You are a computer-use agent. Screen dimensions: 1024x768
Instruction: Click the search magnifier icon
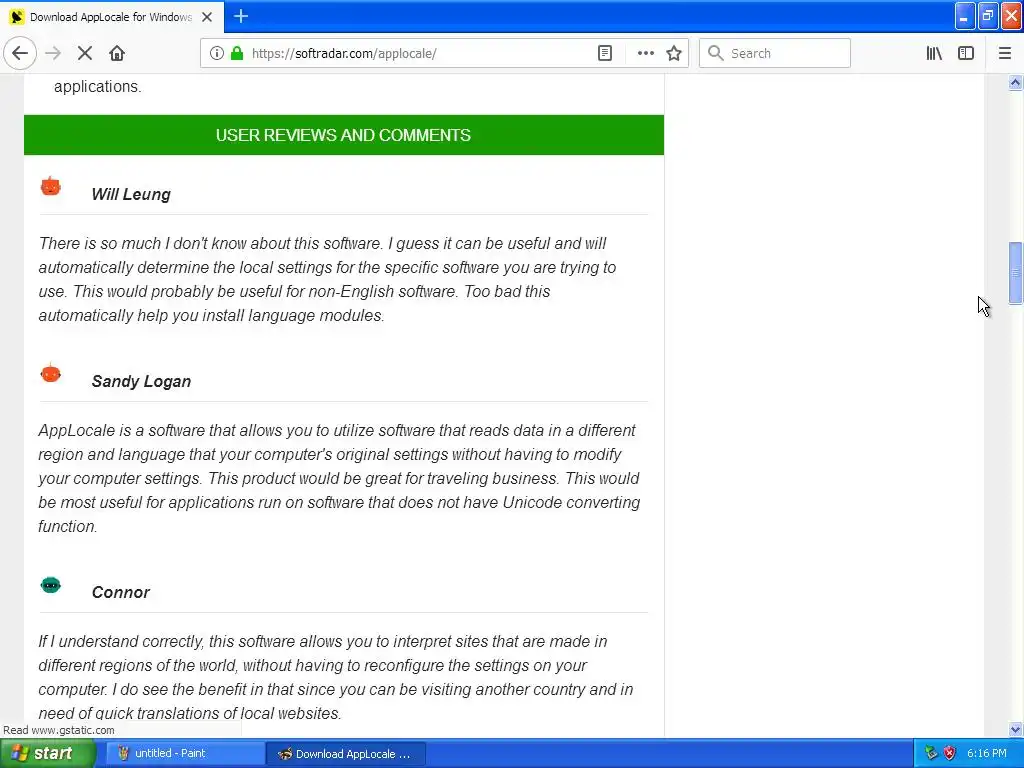716,53
